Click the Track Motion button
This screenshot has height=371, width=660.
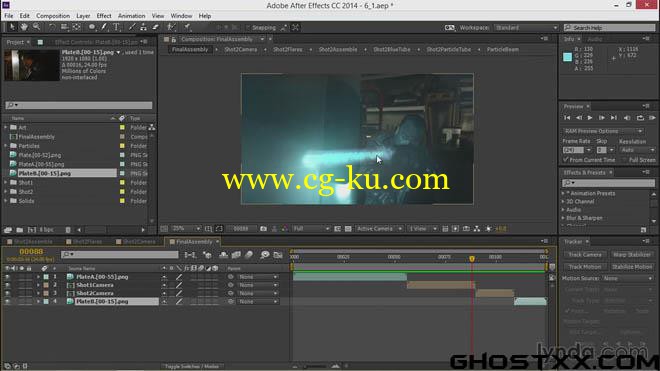(x=585, y=267)
